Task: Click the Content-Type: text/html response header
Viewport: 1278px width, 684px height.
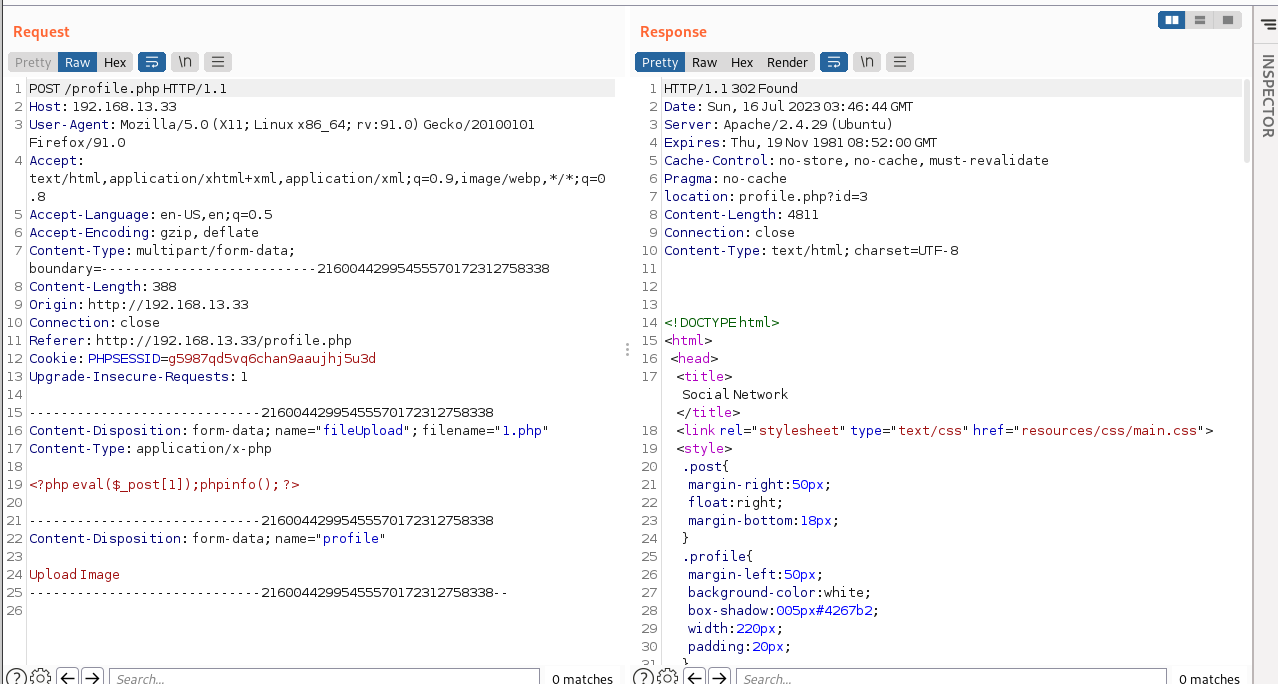Action: 812,250
